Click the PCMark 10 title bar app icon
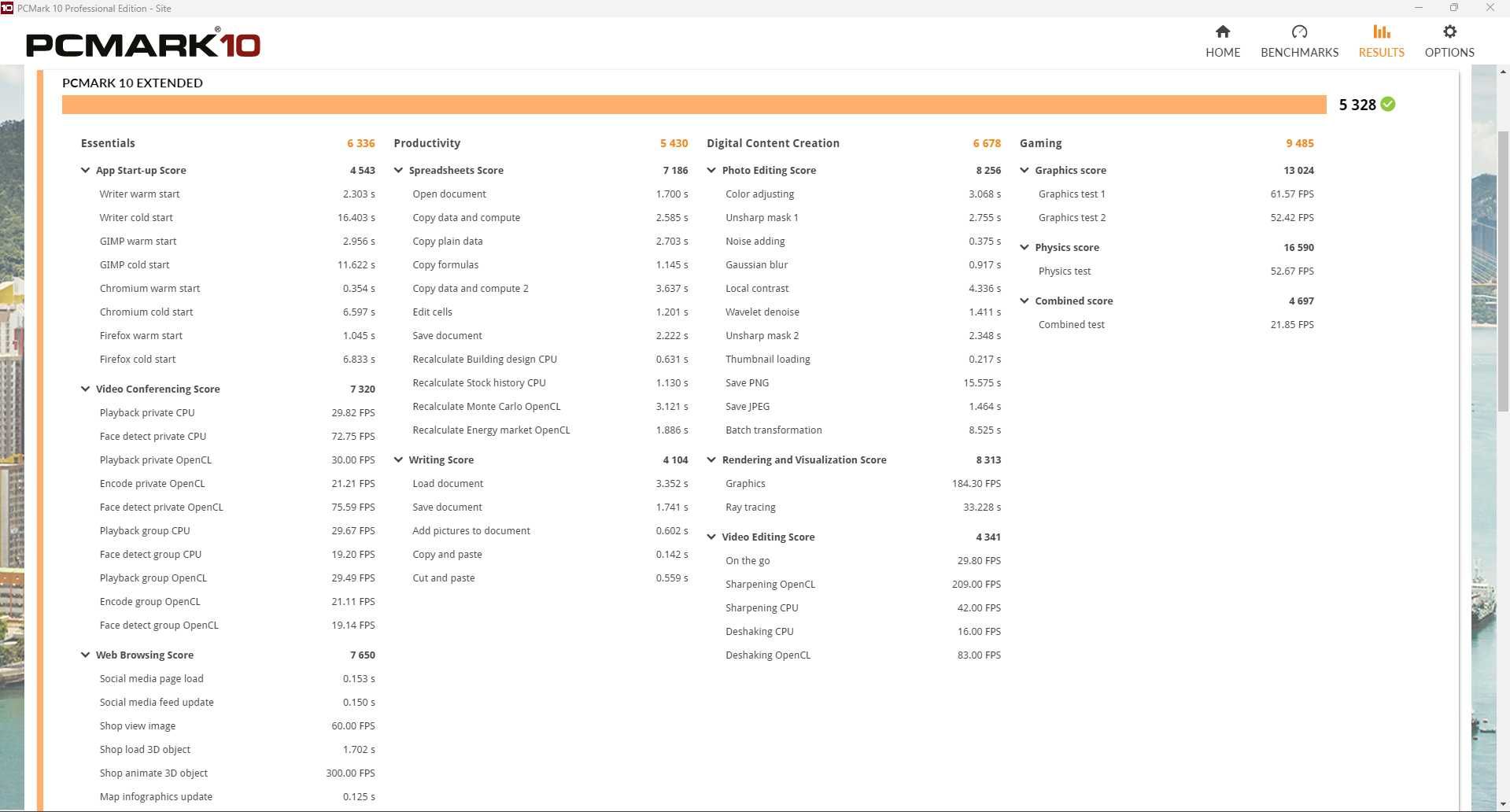This screenshot has width=1510, height=812. point(7,8)
